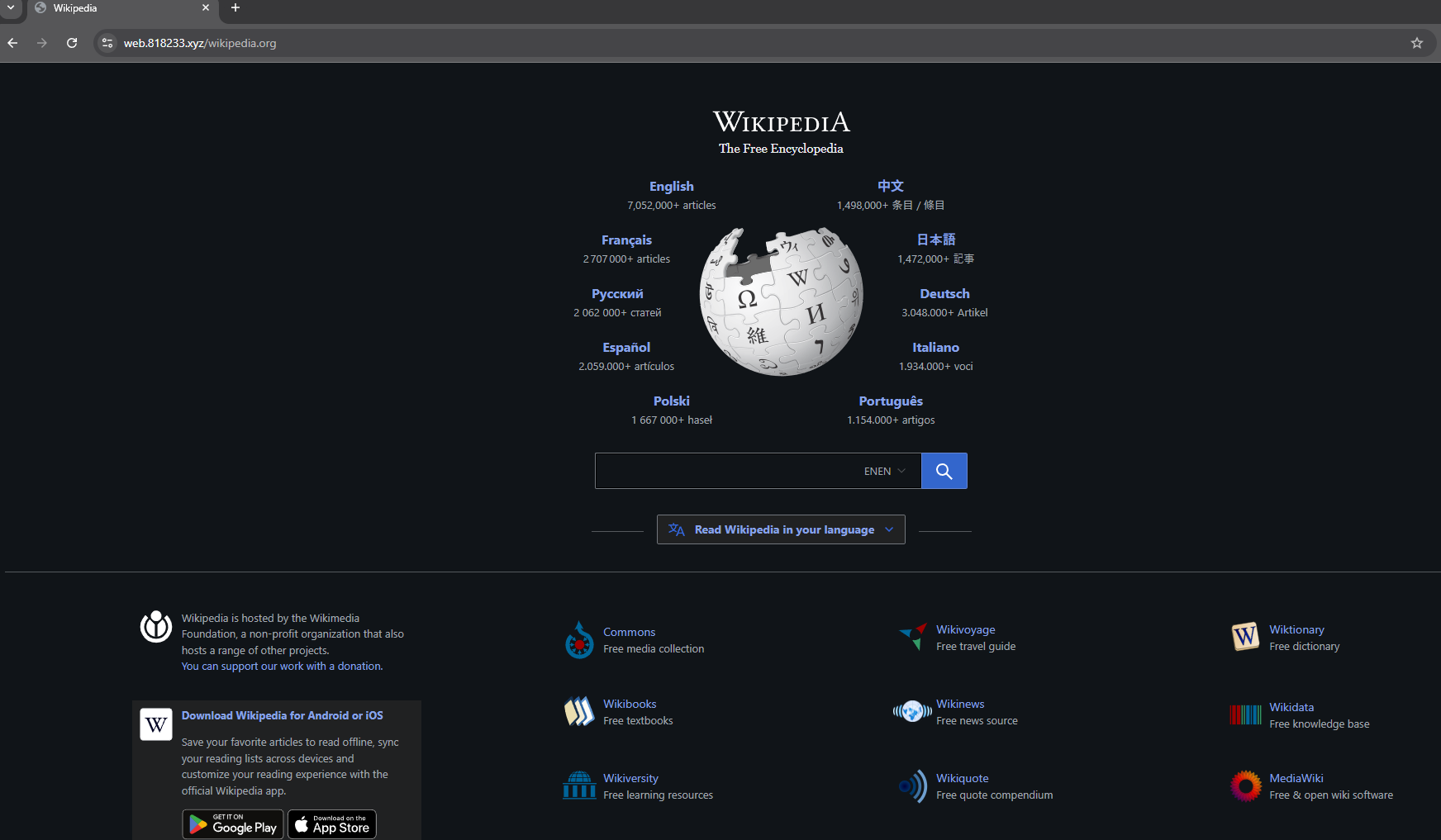
Task: Click the Wikidata barcode icon
Action: (x=1245, y=714)
